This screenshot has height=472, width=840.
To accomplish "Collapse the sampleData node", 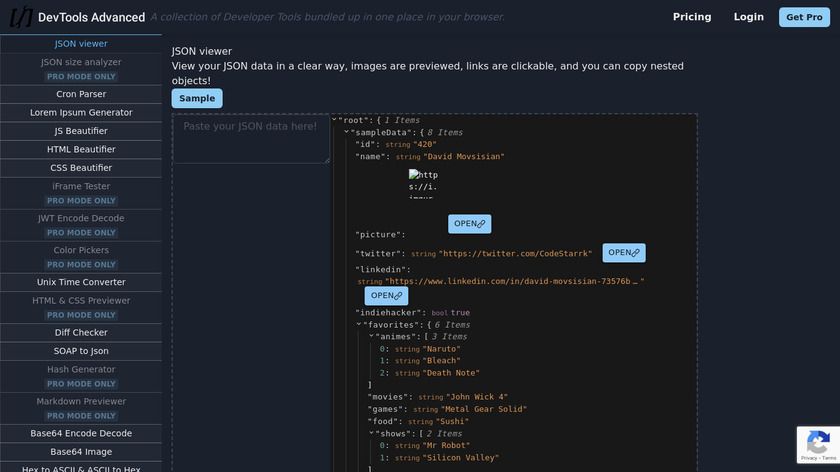I will point(346,132).
